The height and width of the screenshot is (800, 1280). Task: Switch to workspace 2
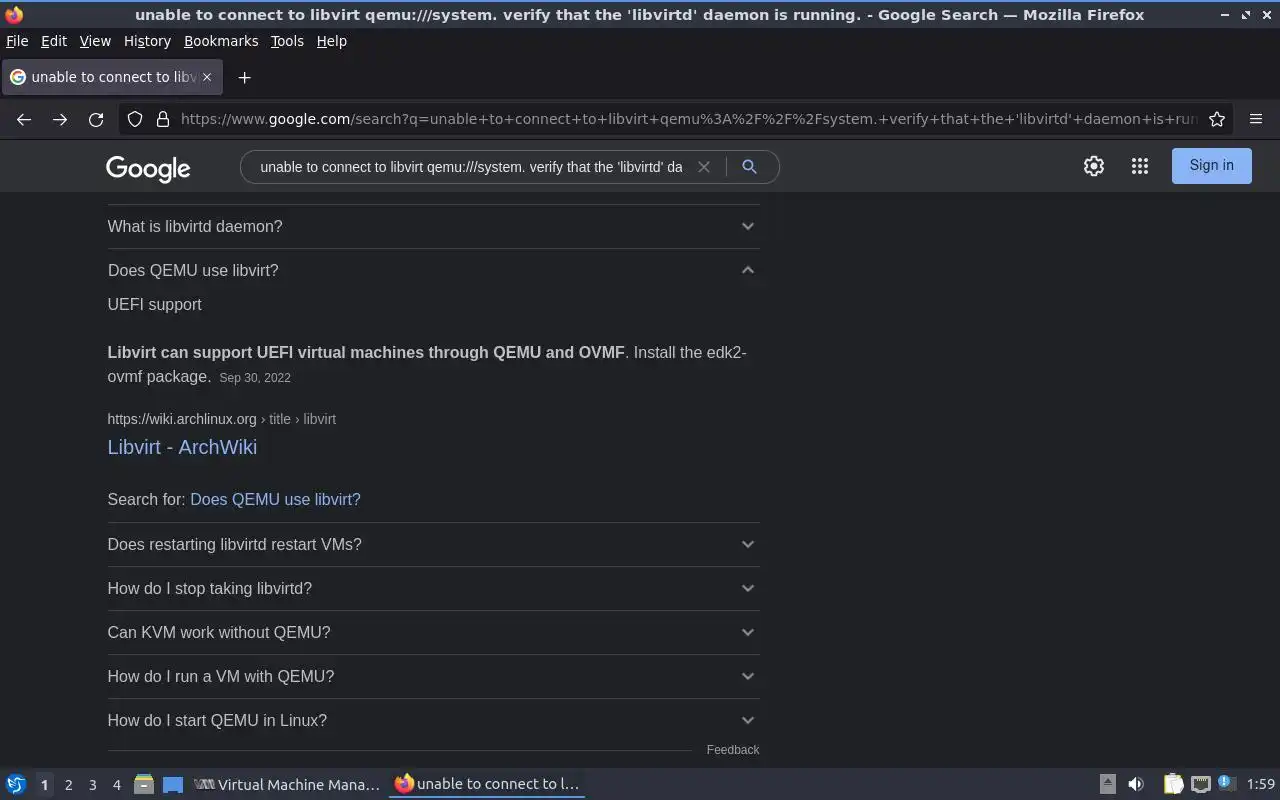click(x=68, y=785)
